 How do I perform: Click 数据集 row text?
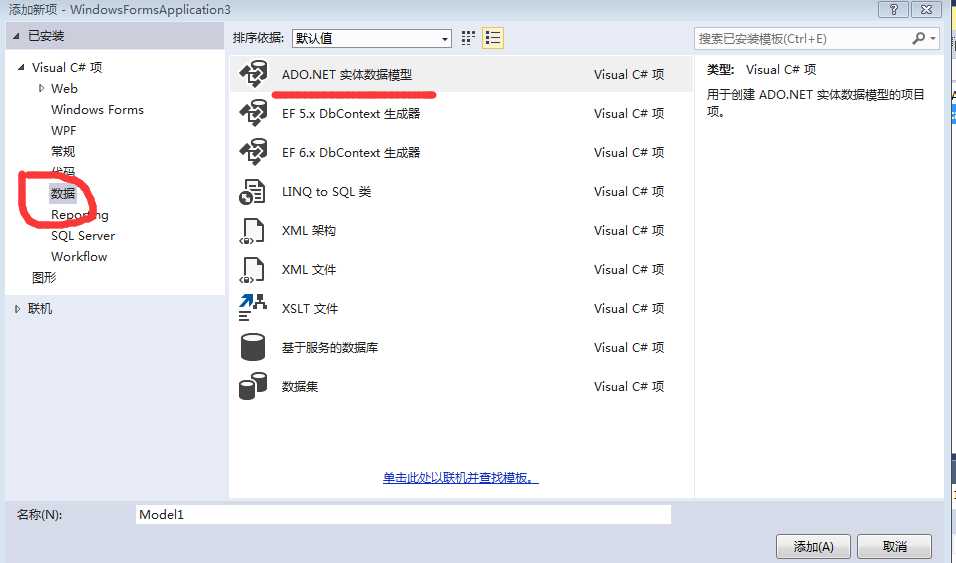click(300, 387)
